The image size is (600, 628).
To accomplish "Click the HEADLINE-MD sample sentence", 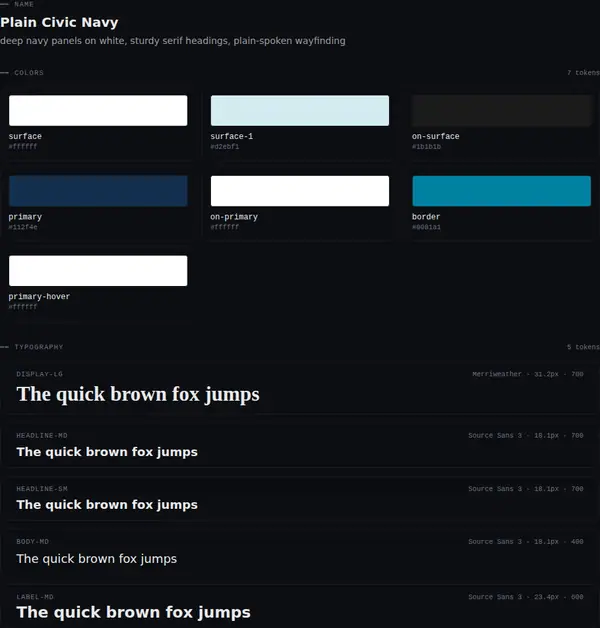I will (107, 452).
